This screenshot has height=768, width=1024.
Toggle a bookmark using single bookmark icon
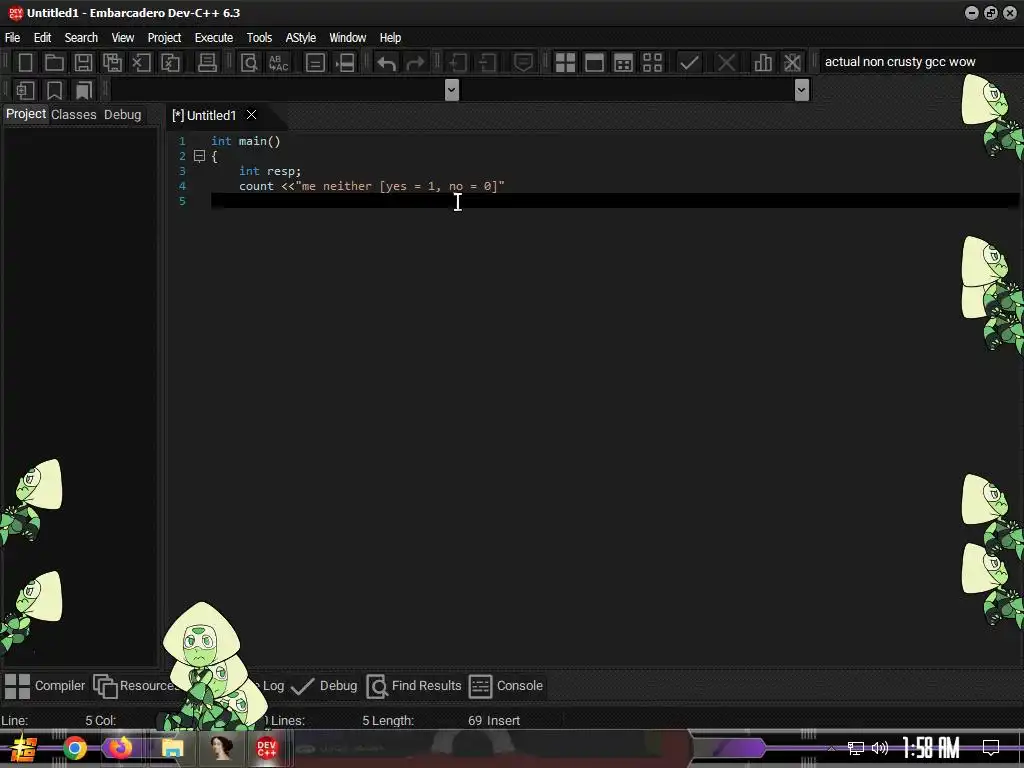54,90
